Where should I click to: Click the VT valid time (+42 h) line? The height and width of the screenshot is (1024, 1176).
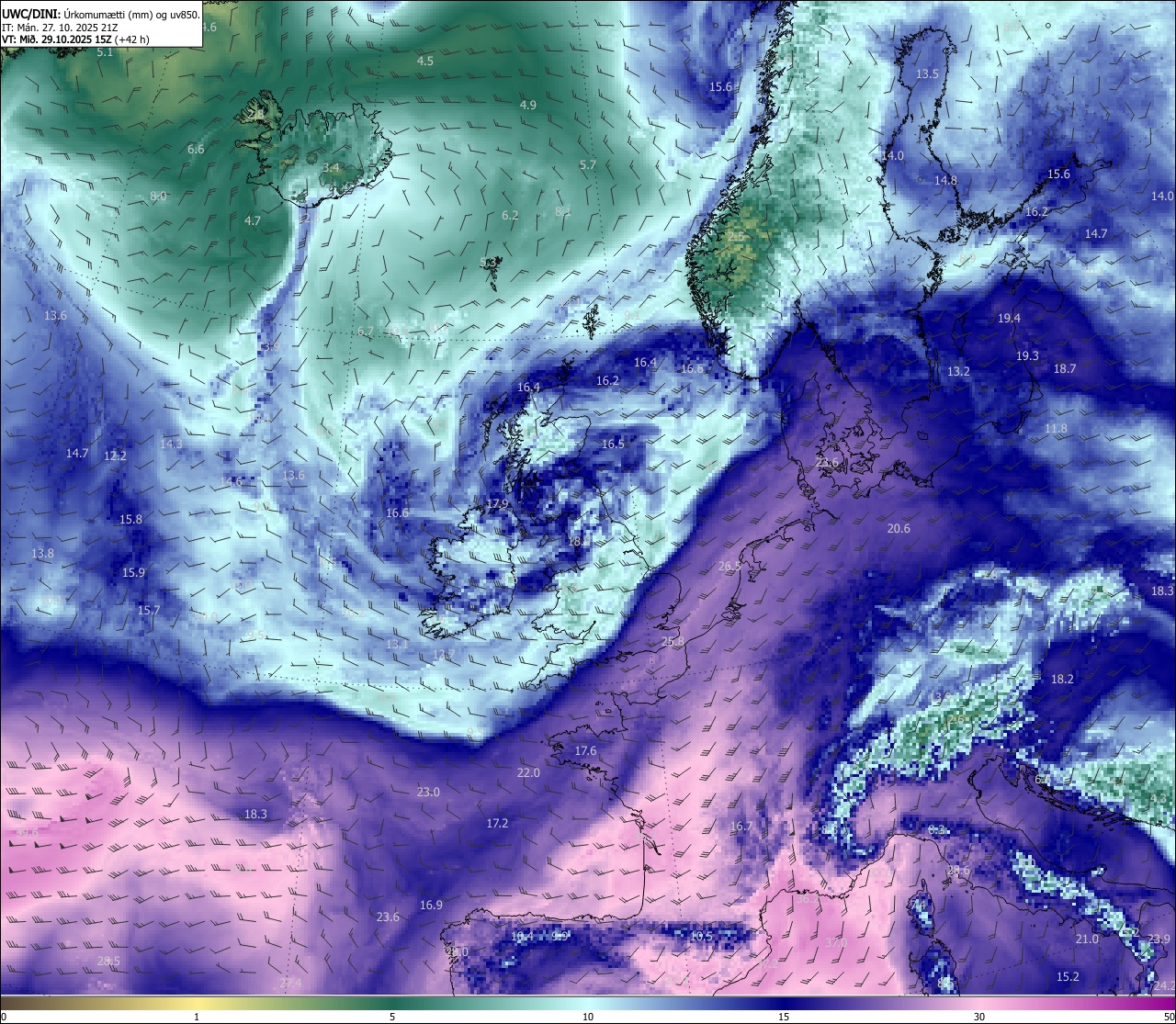click(75, 39)
